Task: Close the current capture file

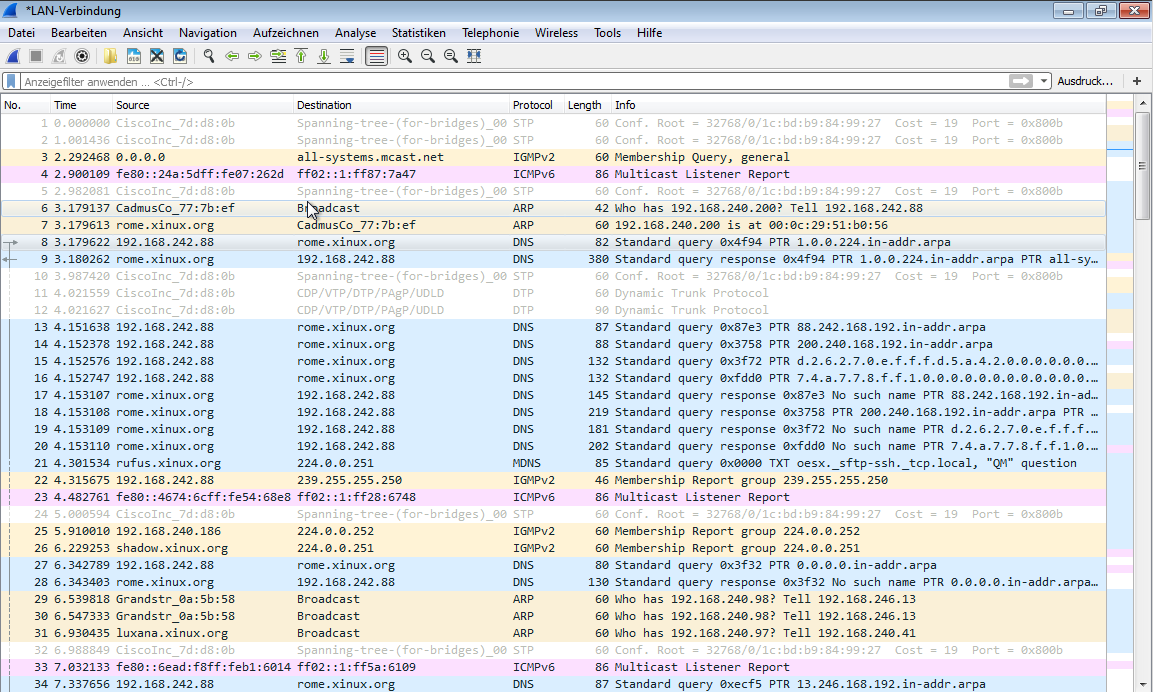Action: click(157, 56)
